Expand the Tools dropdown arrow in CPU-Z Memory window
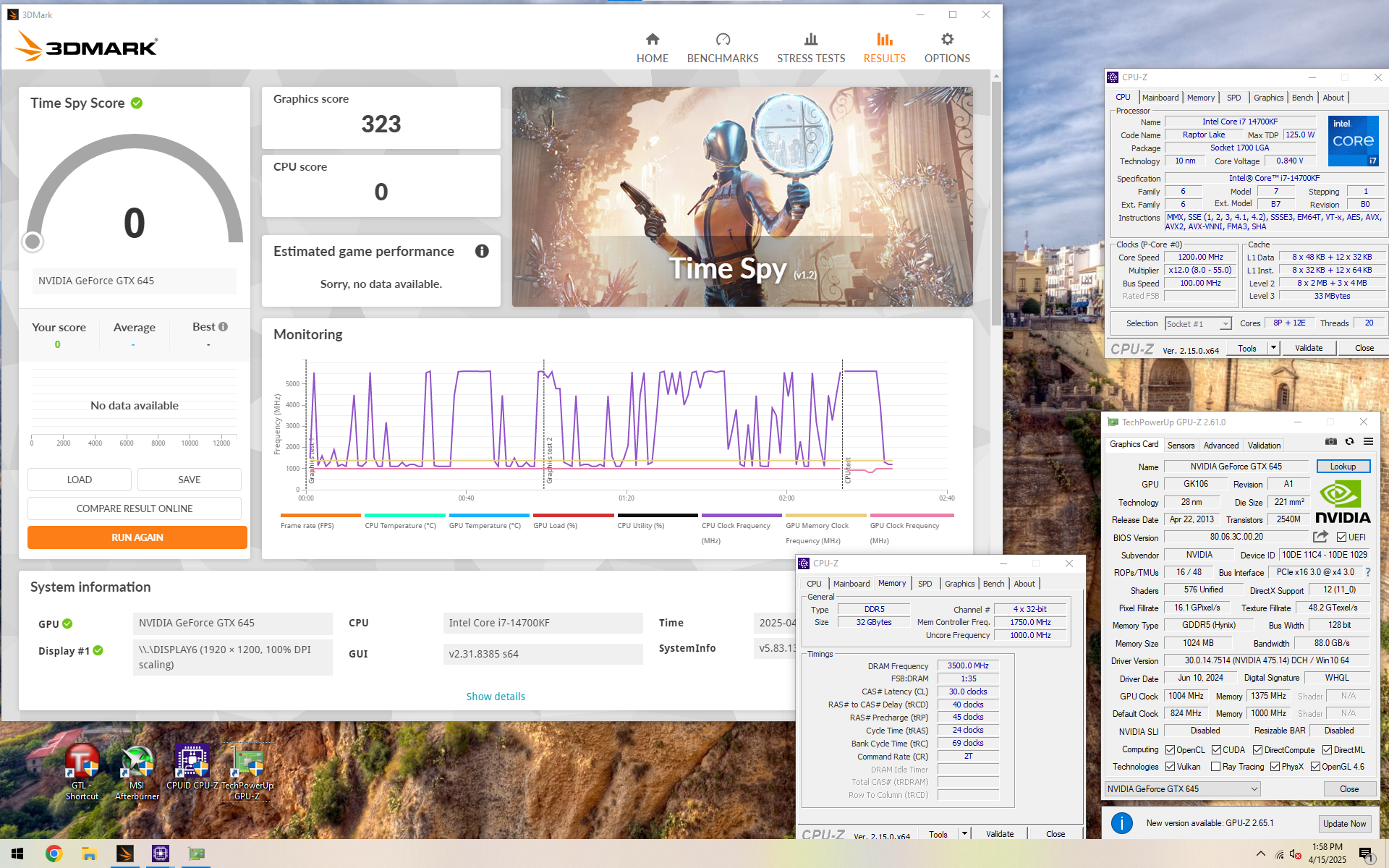The image size is (1389, 868). 964,833
